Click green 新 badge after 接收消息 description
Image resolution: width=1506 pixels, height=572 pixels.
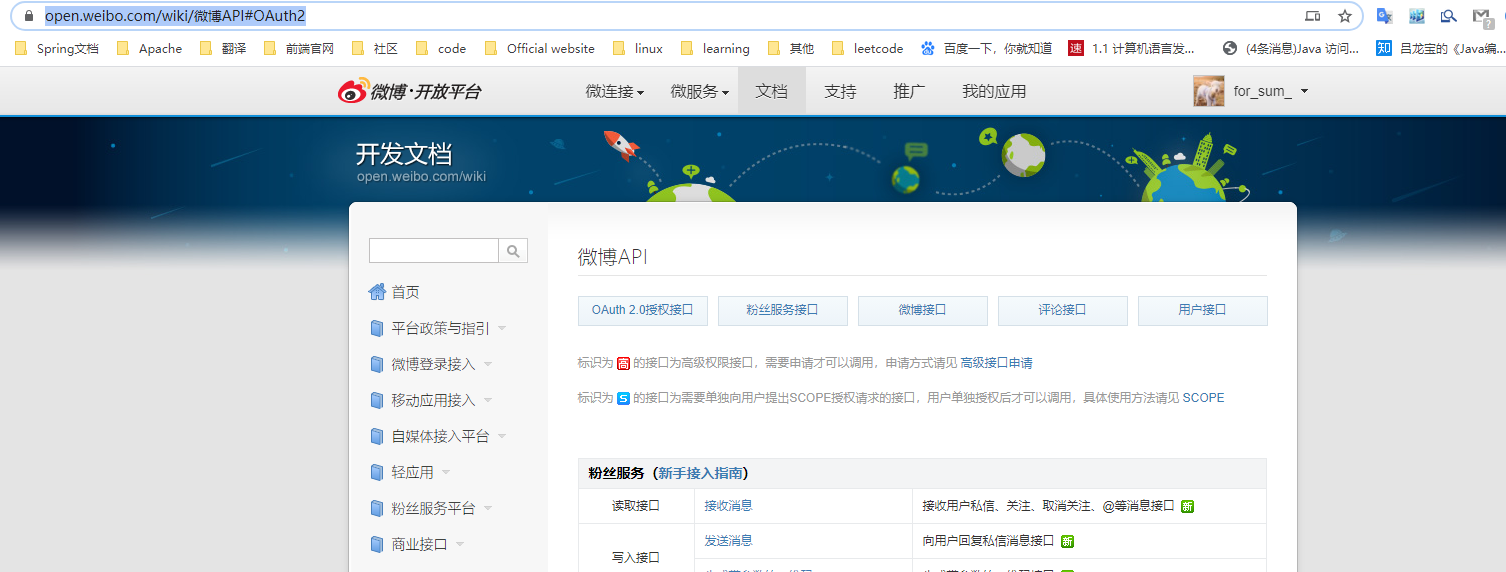coord(1187,506)
